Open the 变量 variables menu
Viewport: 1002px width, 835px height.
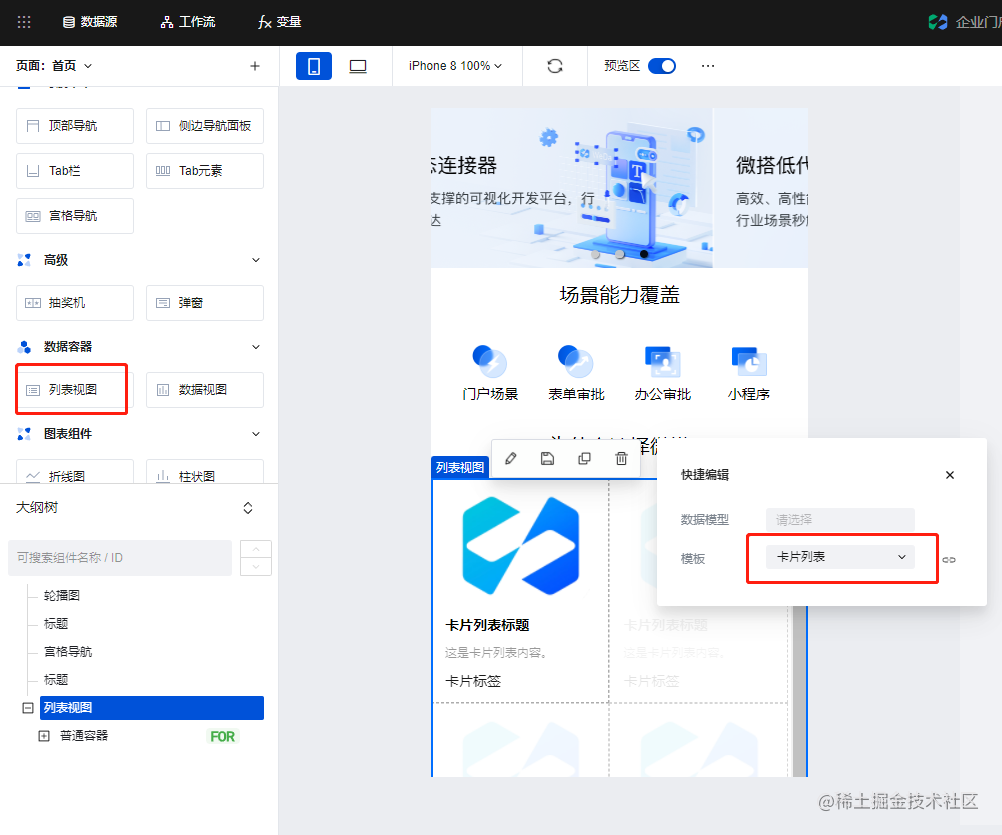[279, 22]
